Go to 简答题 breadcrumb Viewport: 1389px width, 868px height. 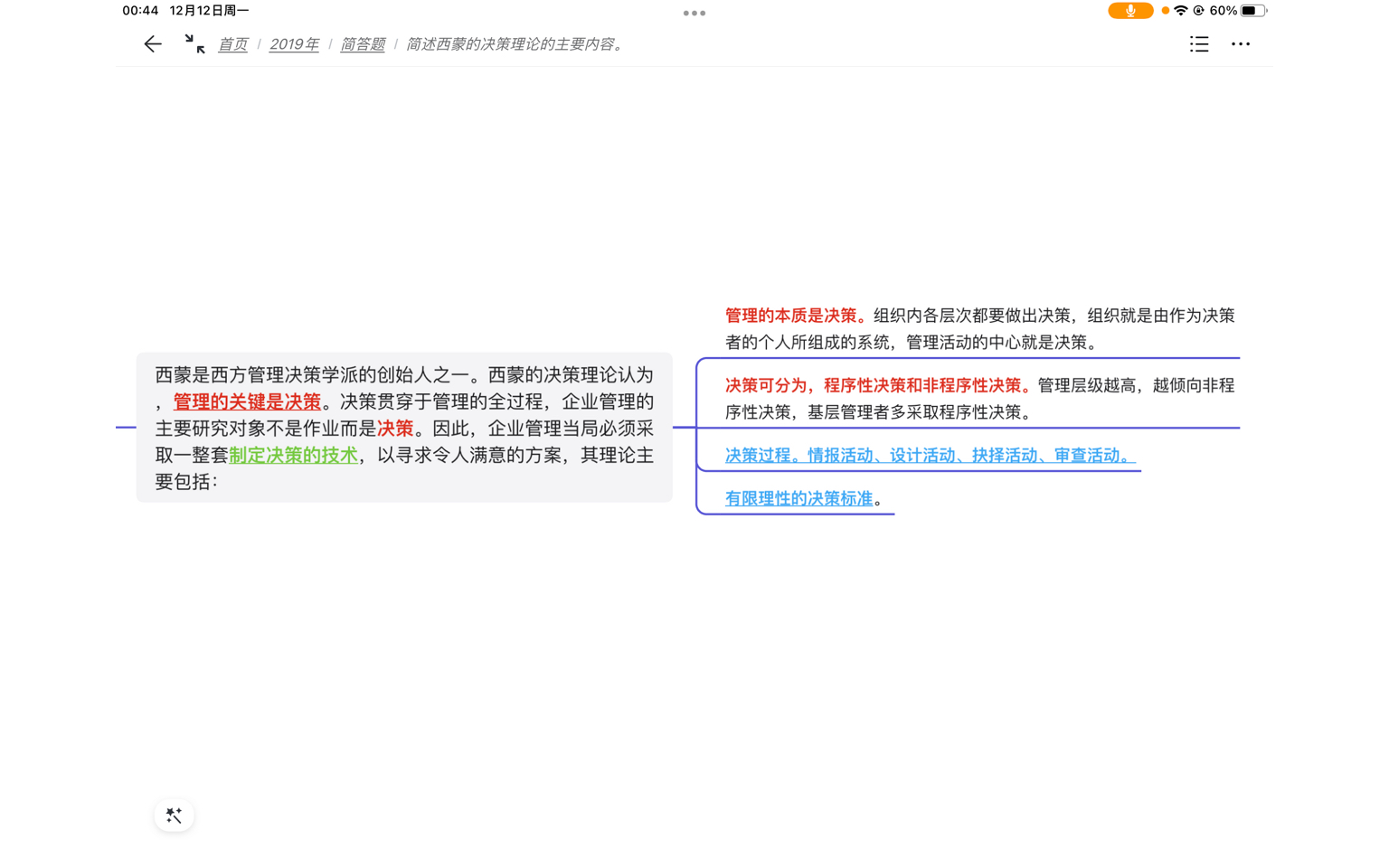(x=363, y=44)
